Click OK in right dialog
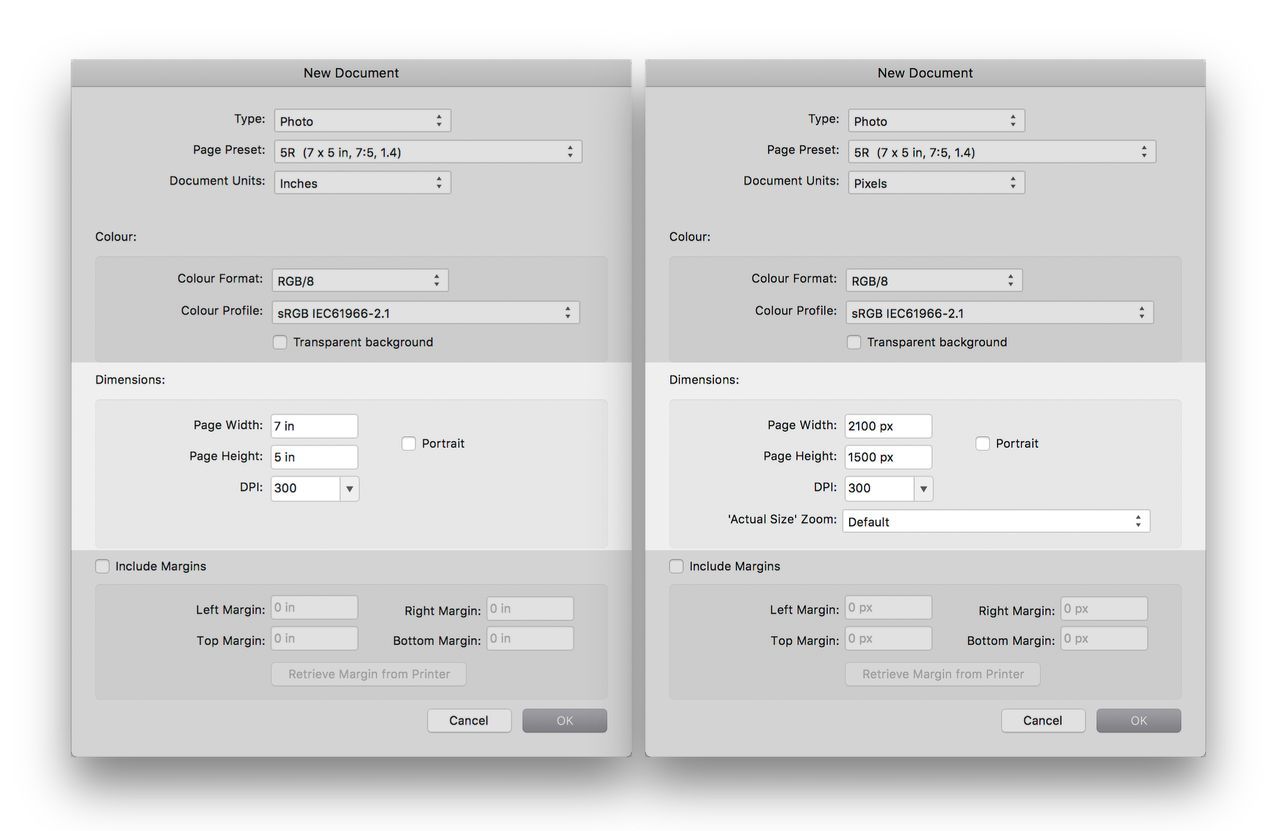The image size is (1280, 831). 1139,720
